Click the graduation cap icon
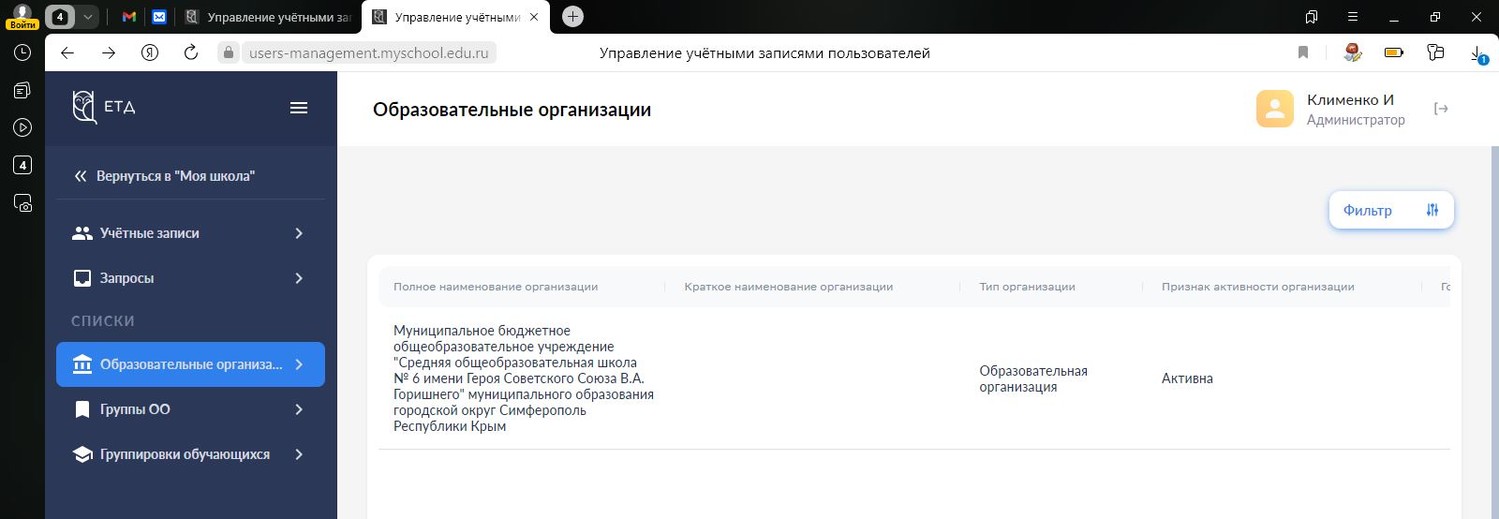The height and width of the screenshot is (519, 1499). (x=83, y=454)
